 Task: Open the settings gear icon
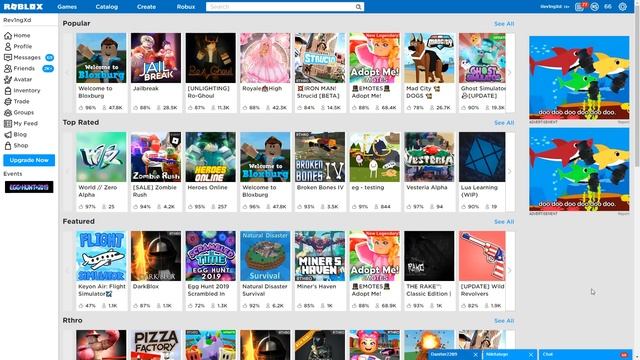622,7
